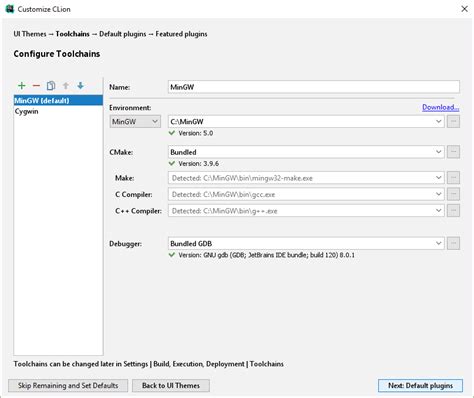The height and width of the screenshot is (398, 474).
Task: Browse for CMake executable with ellipsis button
Action: click(453, 152)
